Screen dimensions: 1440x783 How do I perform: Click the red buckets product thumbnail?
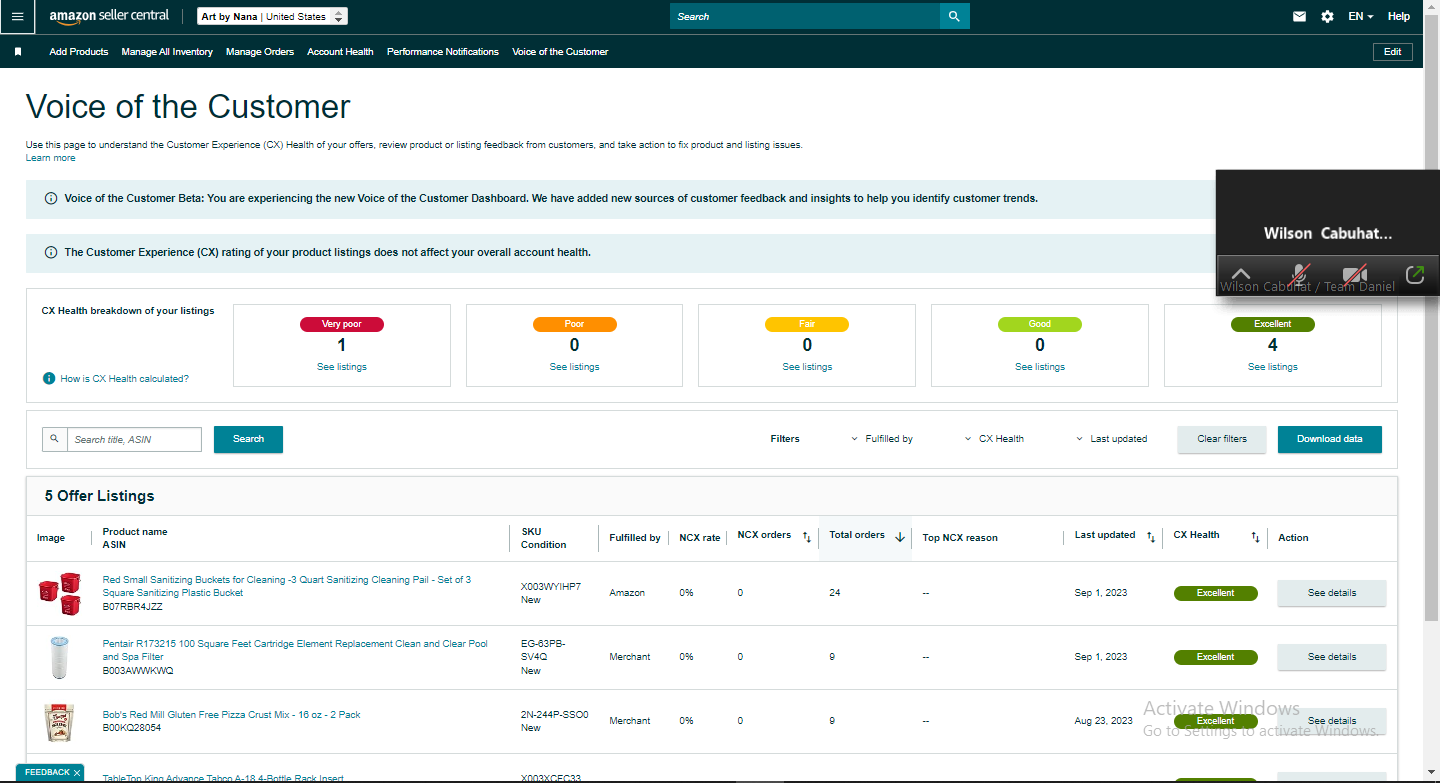click(x=59, y=593)
